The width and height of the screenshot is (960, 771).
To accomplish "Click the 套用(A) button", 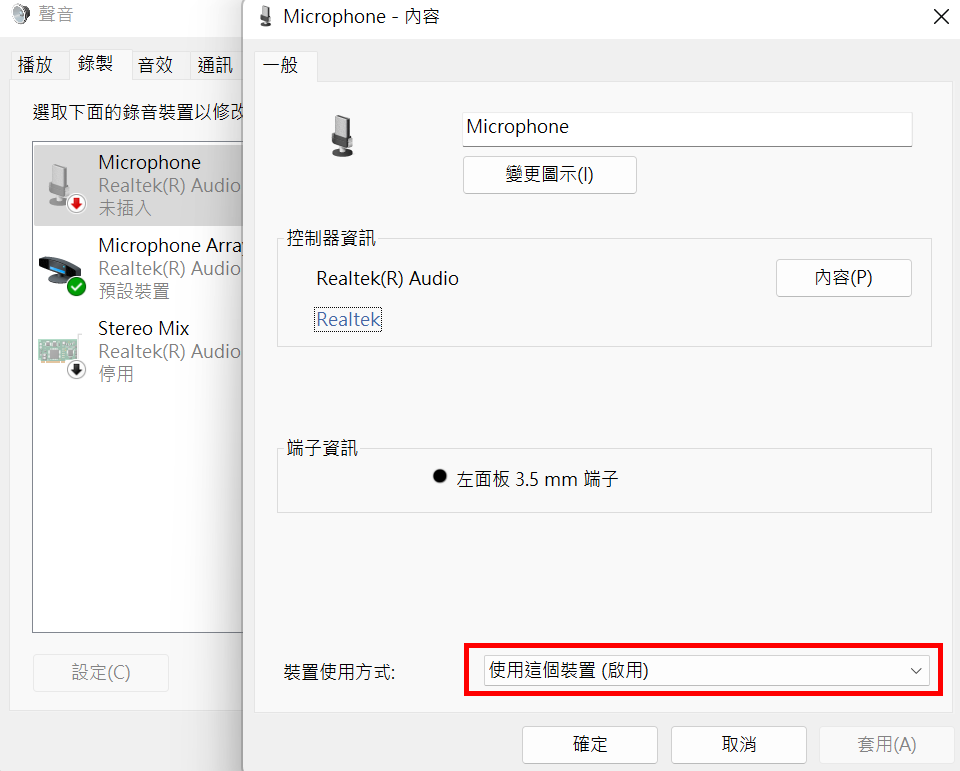I will click(887, 744).
